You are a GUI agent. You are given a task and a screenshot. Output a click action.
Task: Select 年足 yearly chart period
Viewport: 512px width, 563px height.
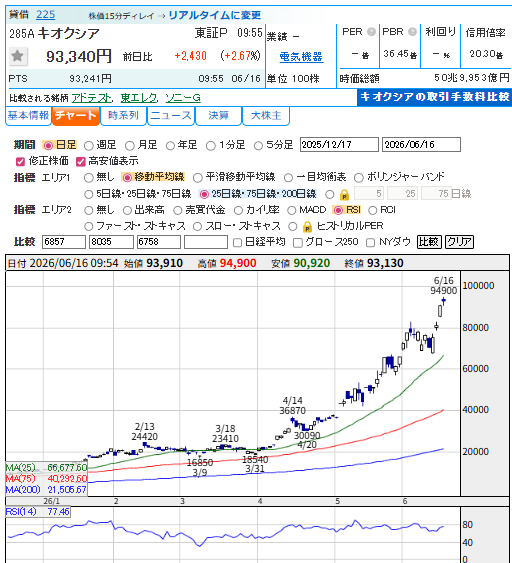pyautogui.click(x=170, y=145)
